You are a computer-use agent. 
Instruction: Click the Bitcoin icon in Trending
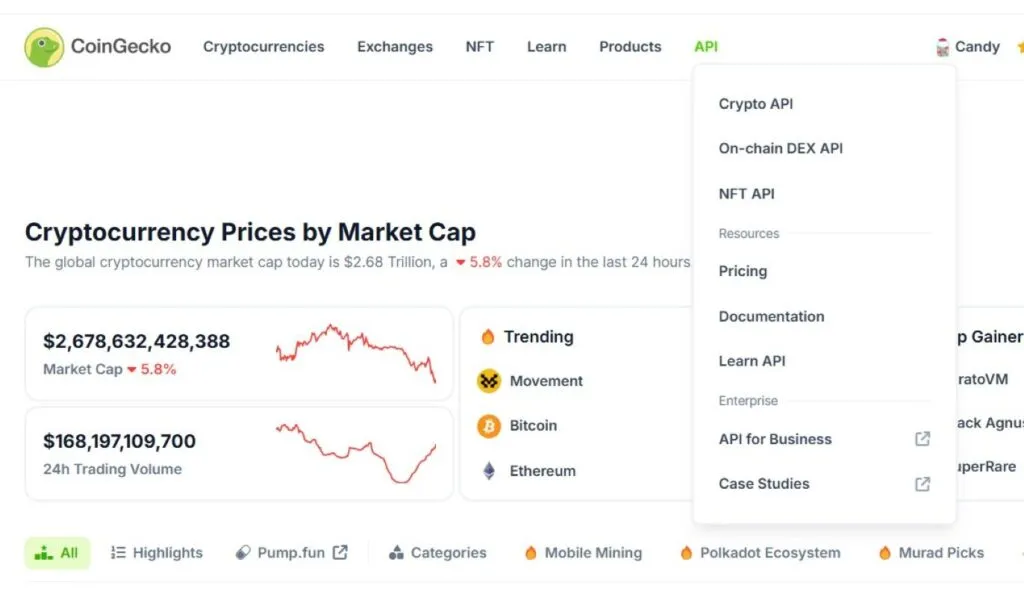tap(489, 426)
